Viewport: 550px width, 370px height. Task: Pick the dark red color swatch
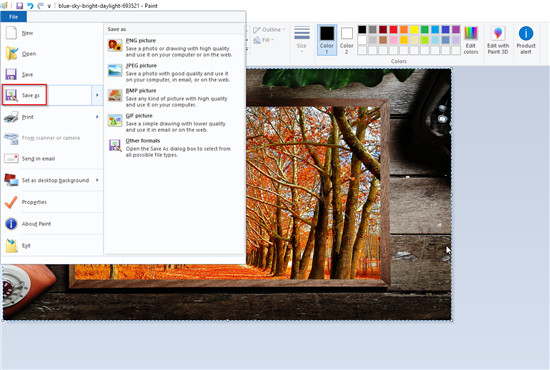(x=383, y=29)
